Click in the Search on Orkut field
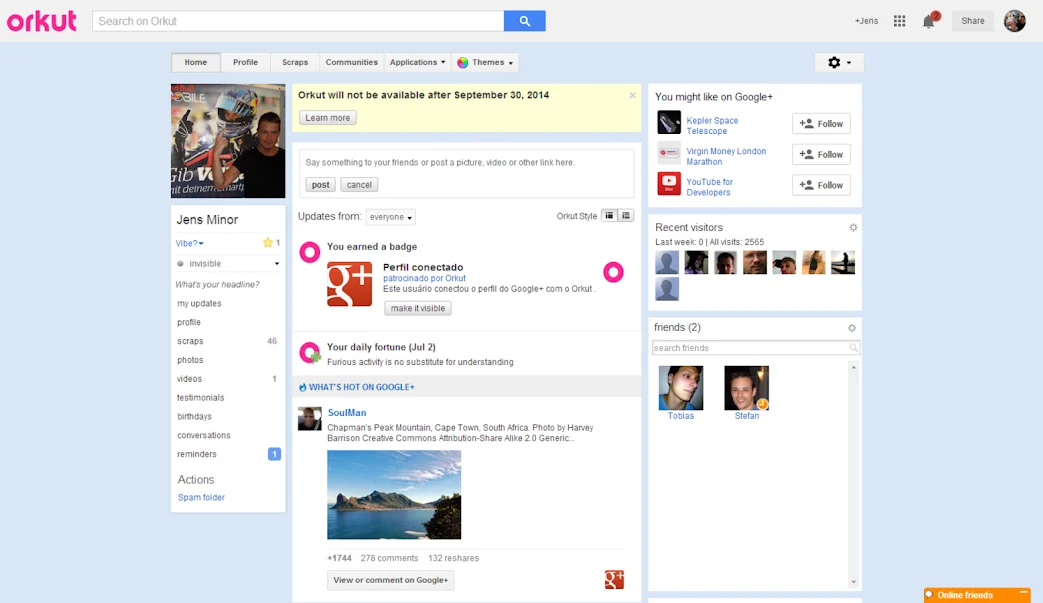Viewport: 1043px width, 603px height. [298, 21]
